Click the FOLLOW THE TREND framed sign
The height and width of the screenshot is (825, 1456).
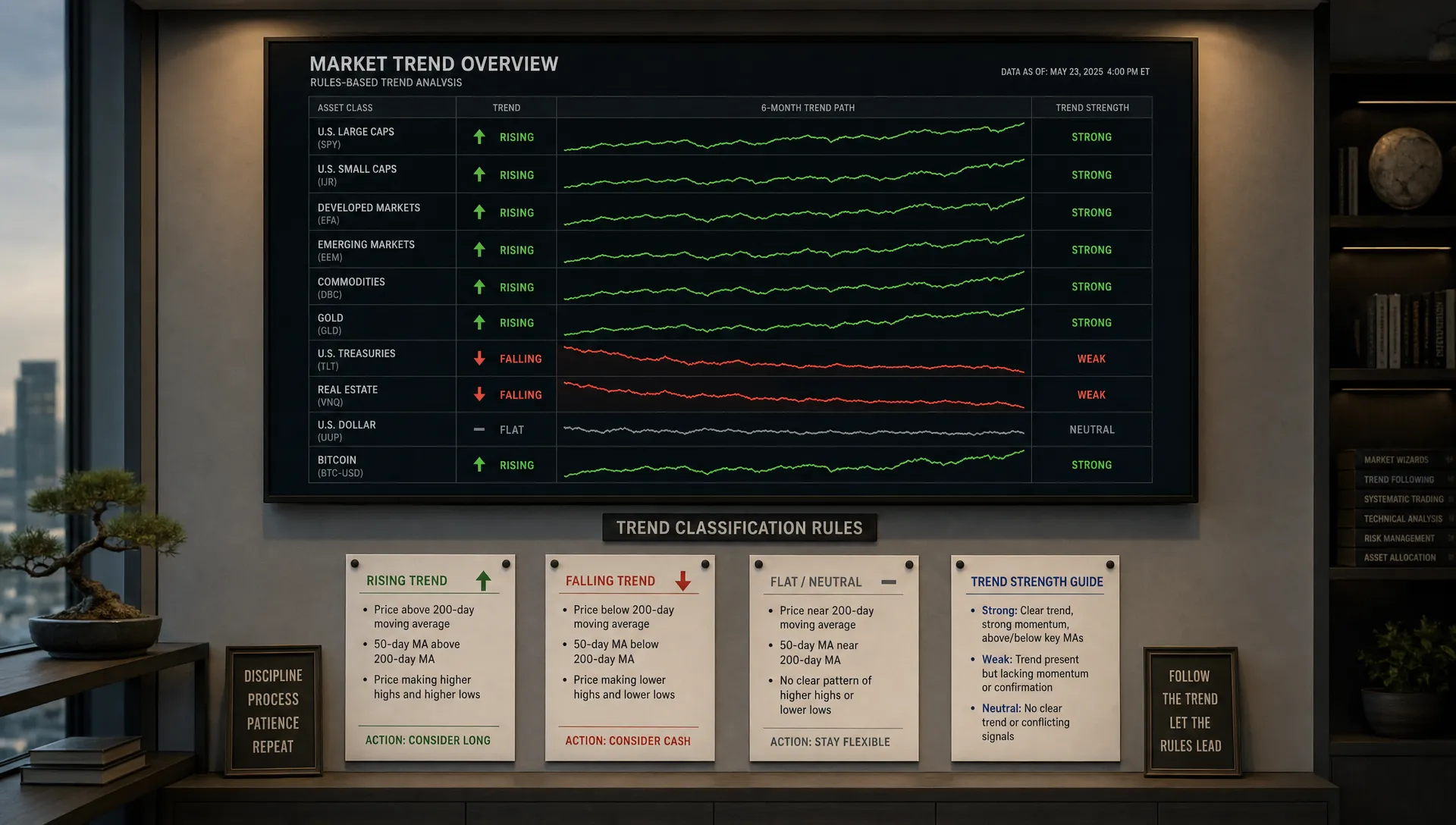click(1191, 711)
